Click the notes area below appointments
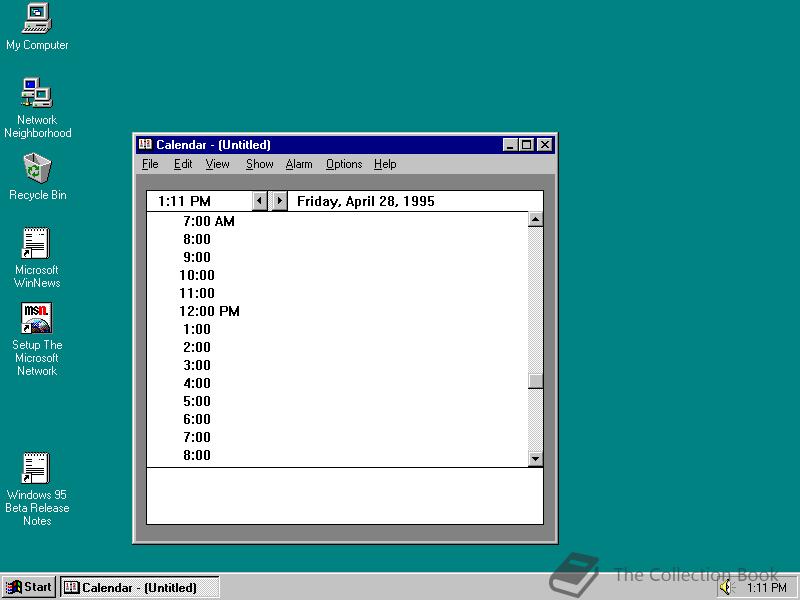Screen dimensions: 800x600 click(x=345, y=495)
